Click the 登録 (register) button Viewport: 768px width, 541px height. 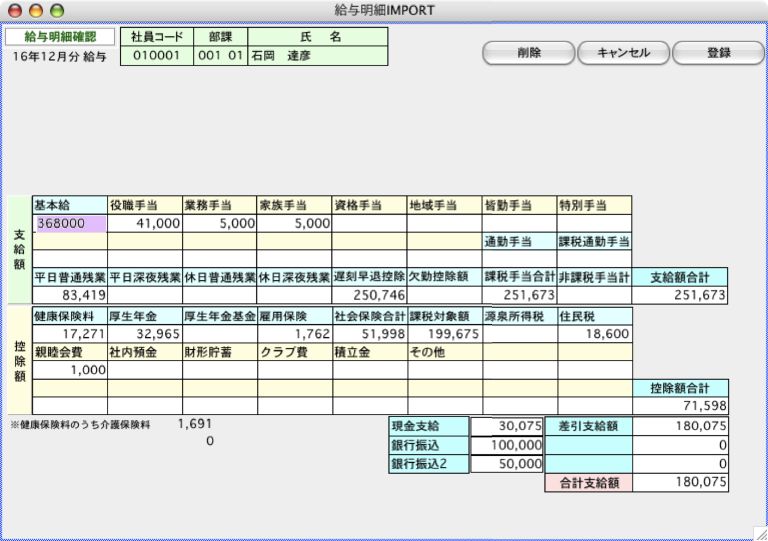tap(718, 53)
